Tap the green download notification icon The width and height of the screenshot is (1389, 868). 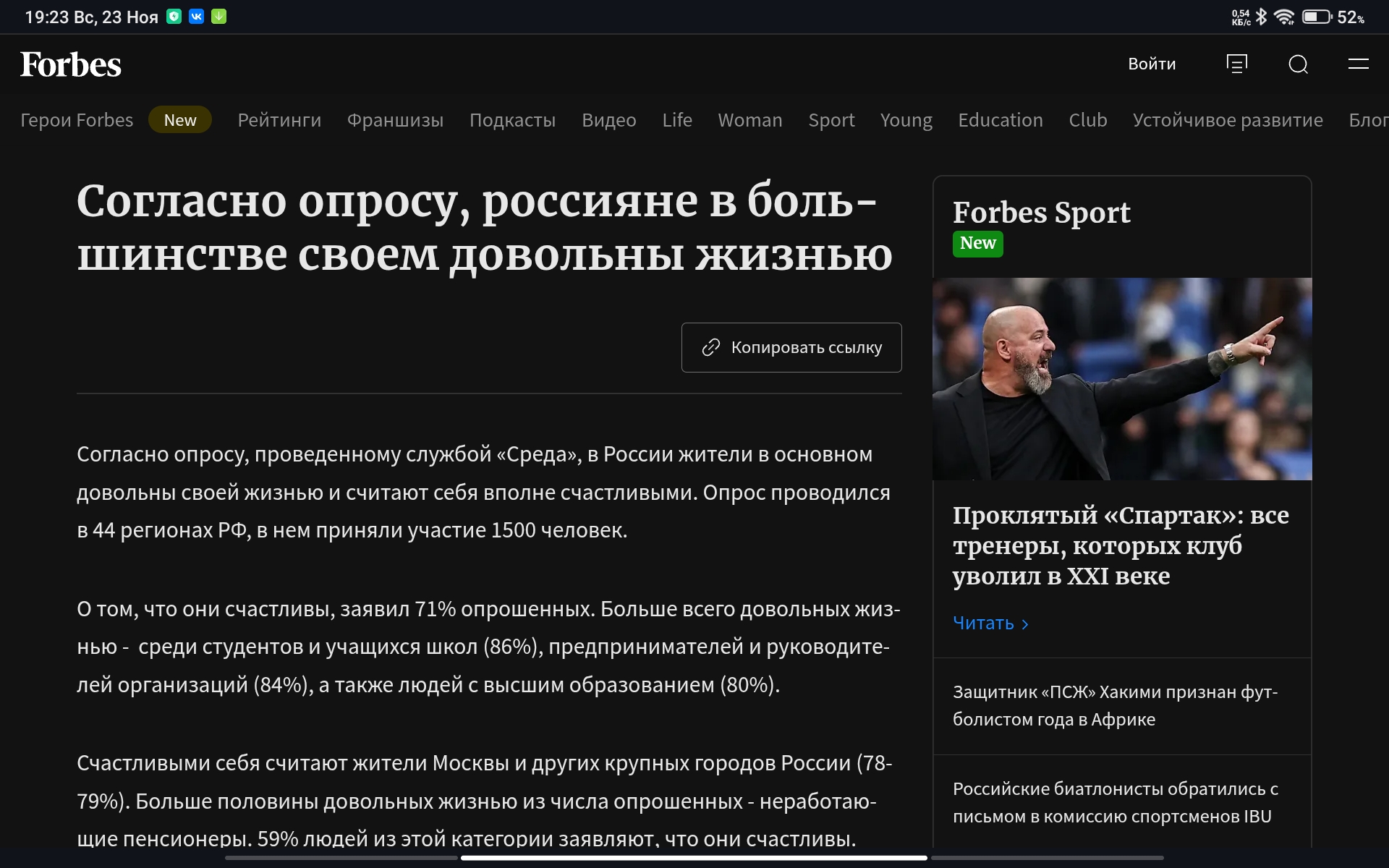point(218,16)
